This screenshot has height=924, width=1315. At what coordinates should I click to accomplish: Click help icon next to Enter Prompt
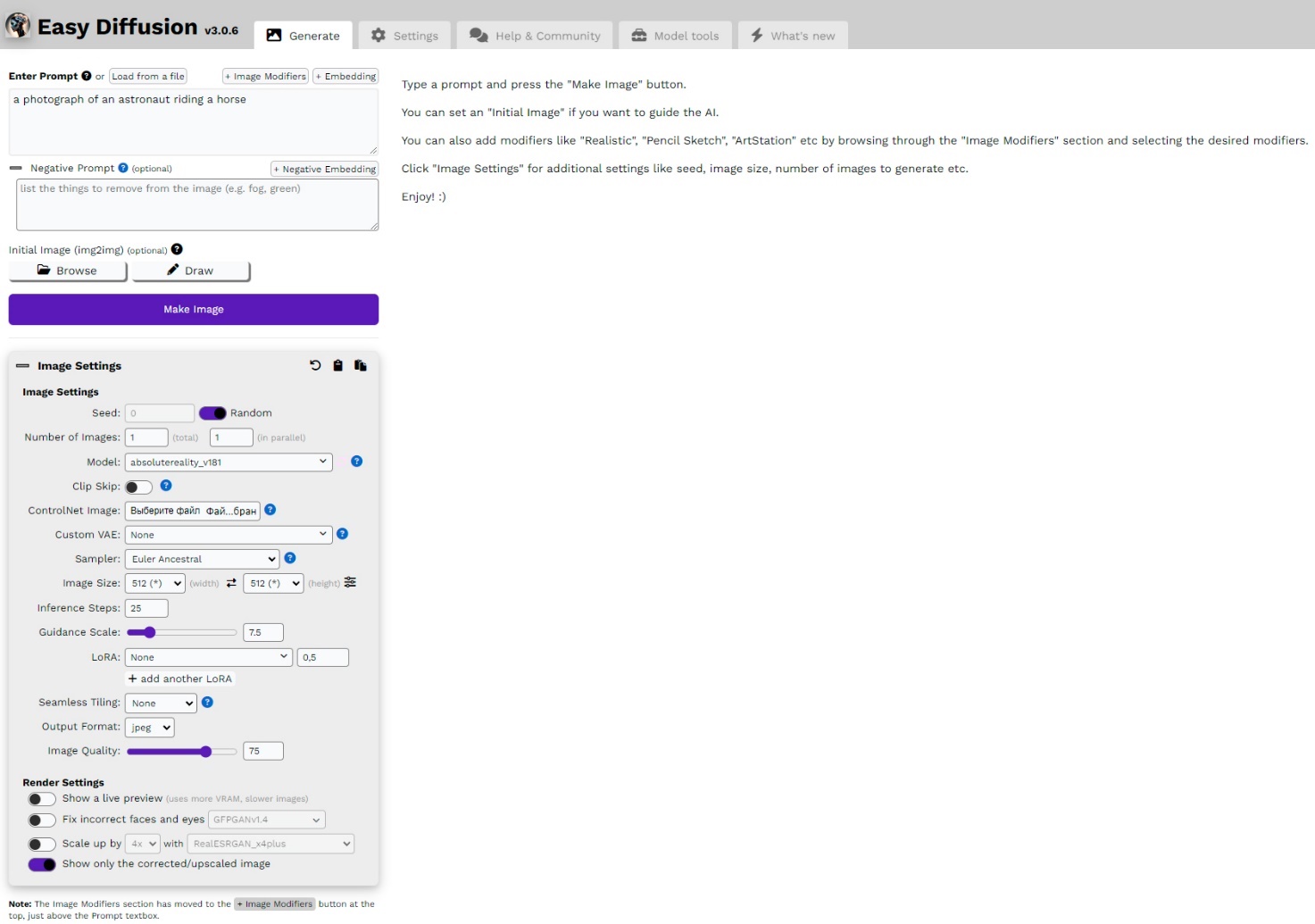87,76
